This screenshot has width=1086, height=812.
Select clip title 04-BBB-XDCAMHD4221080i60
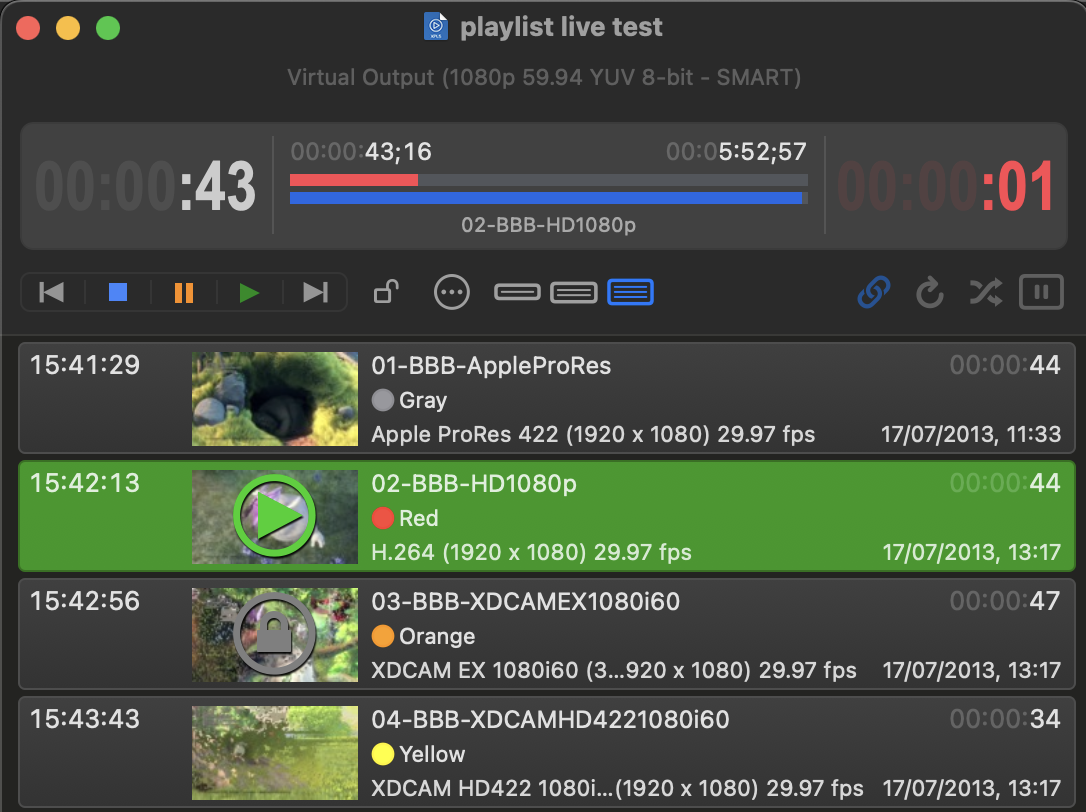point(551,719)
